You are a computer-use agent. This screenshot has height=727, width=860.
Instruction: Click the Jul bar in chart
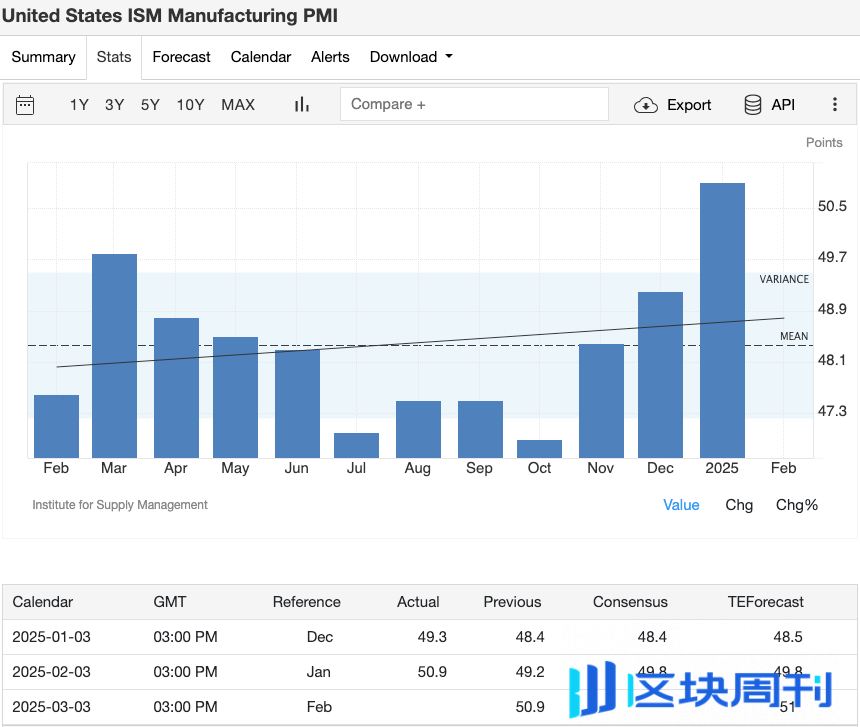(357, 446)
